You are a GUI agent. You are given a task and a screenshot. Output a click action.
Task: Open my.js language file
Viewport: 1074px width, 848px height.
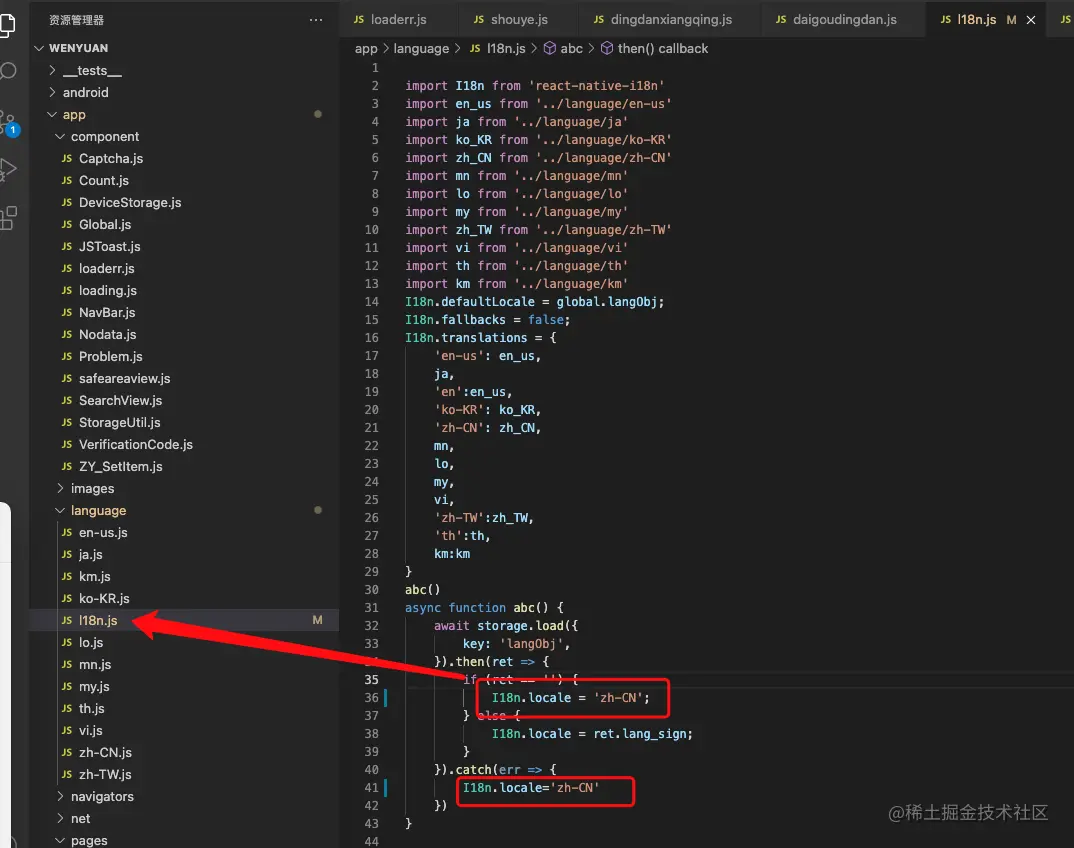(94, 686)
